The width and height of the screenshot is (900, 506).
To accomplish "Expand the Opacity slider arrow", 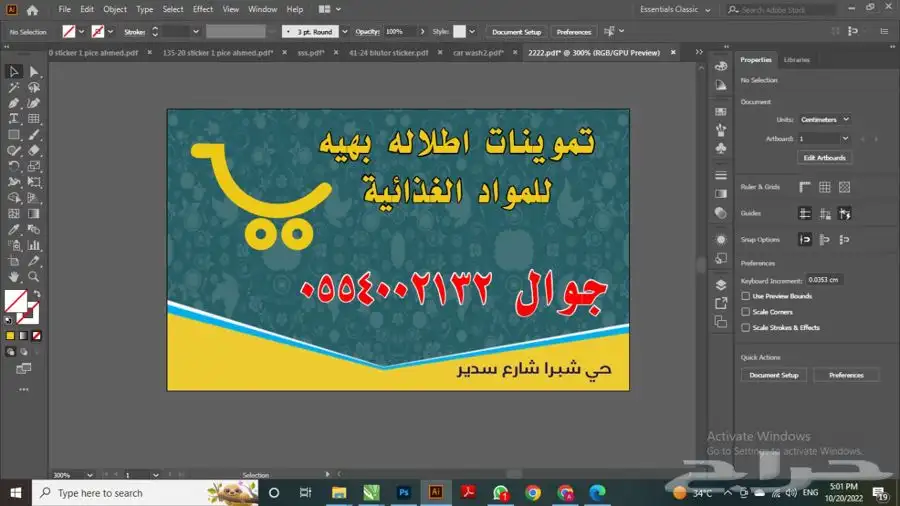I will (x=422, y=32).
